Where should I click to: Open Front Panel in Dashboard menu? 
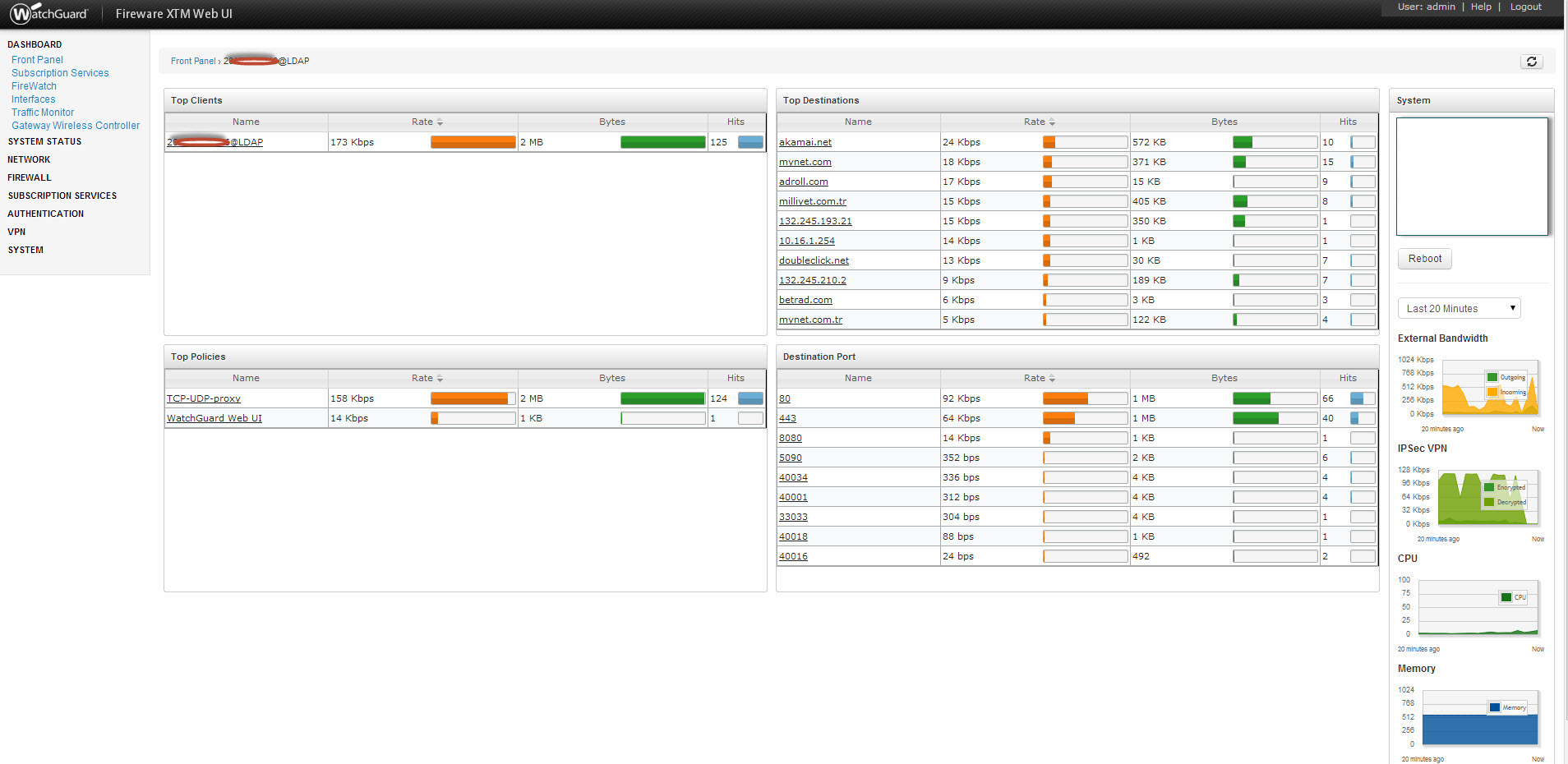pyautogui.click(x=37, y=60)
